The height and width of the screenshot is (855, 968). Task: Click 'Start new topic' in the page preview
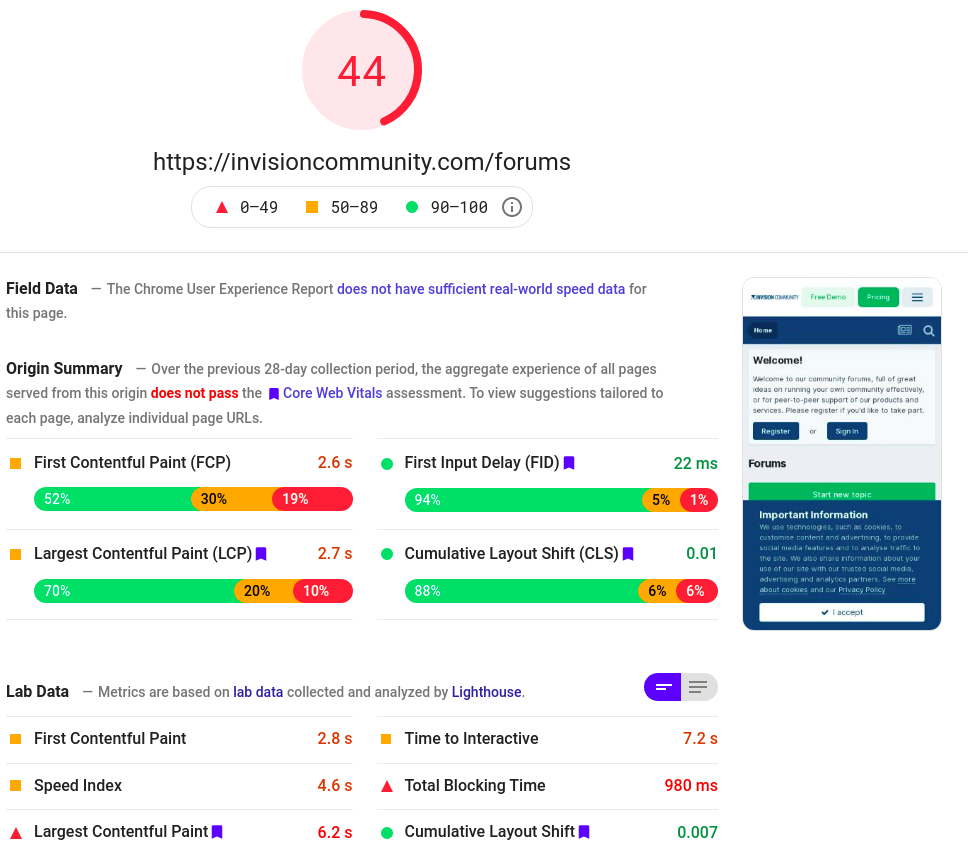[x=842, y=492]
